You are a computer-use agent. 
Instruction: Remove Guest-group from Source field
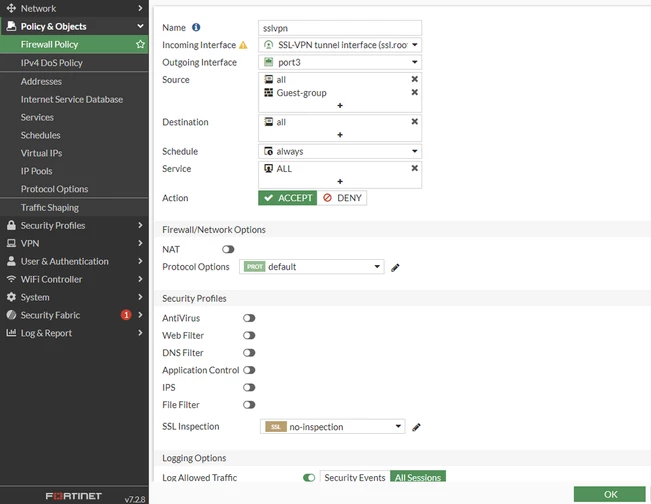tap(414, 92)
